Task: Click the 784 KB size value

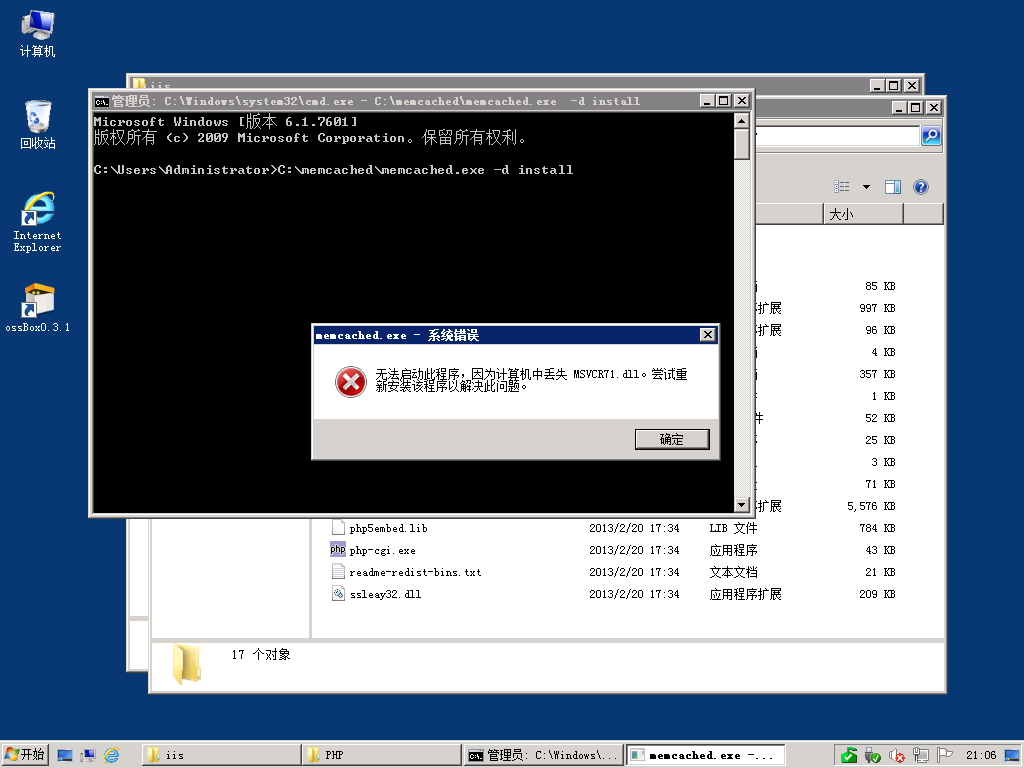Action: click(x=877, y=528)
